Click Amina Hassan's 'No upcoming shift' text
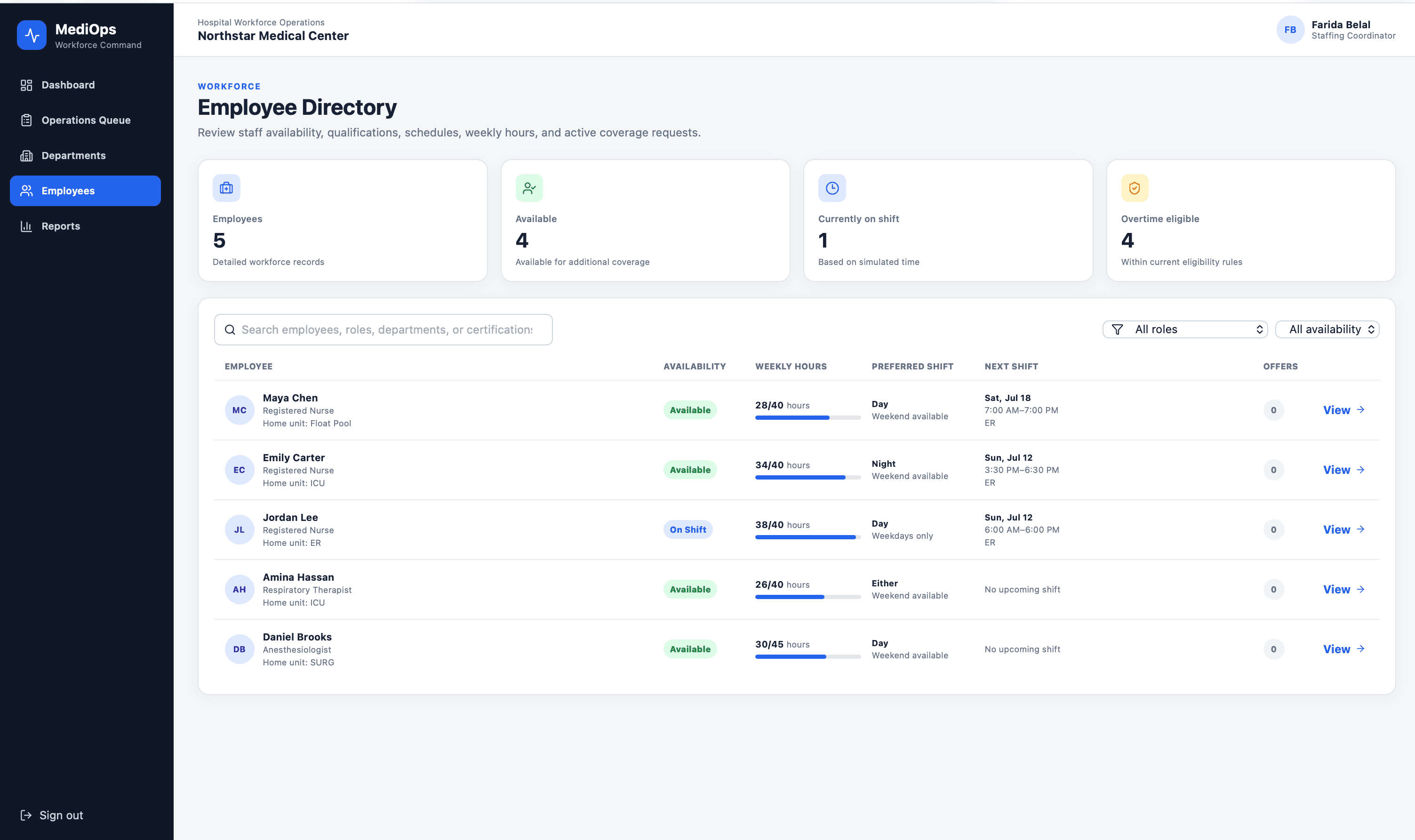Image resolution: width=1415 pixels, height=840 pixels. click(x=1022, y=589)
